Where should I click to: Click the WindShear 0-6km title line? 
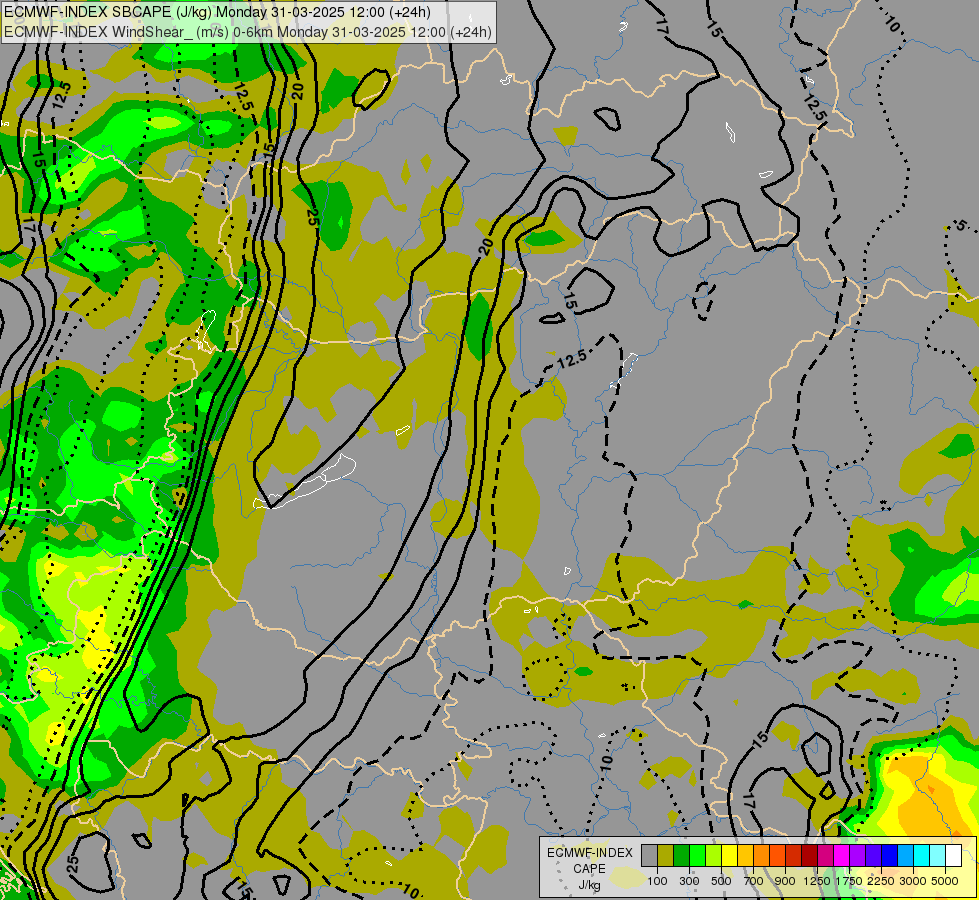247,32
